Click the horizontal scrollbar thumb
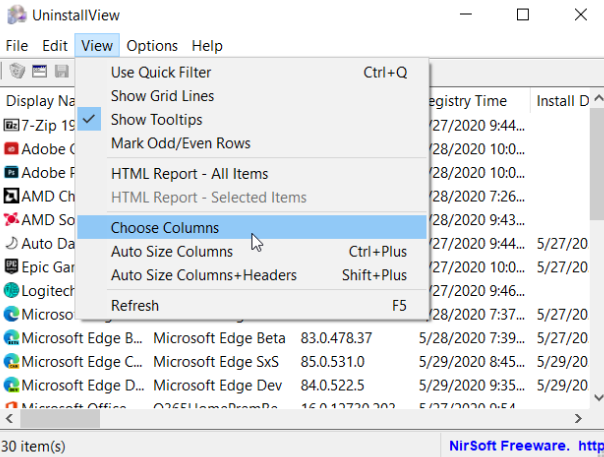Image resolution: width=604 pixels, height=457 pixels. click(60, 418)
